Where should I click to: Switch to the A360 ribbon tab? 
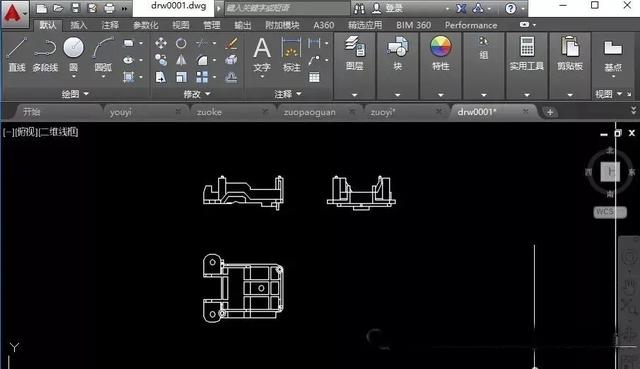click(324, 25)
